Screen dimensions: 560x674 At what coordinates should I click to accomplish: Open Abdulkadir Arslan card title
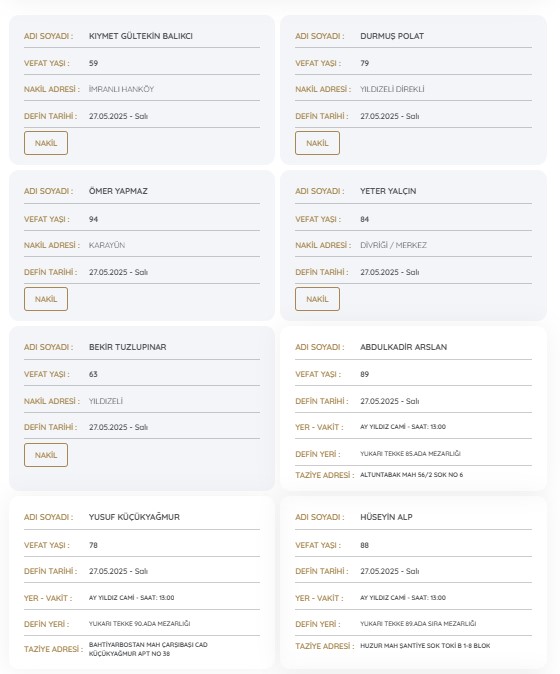tap(404, 347)
